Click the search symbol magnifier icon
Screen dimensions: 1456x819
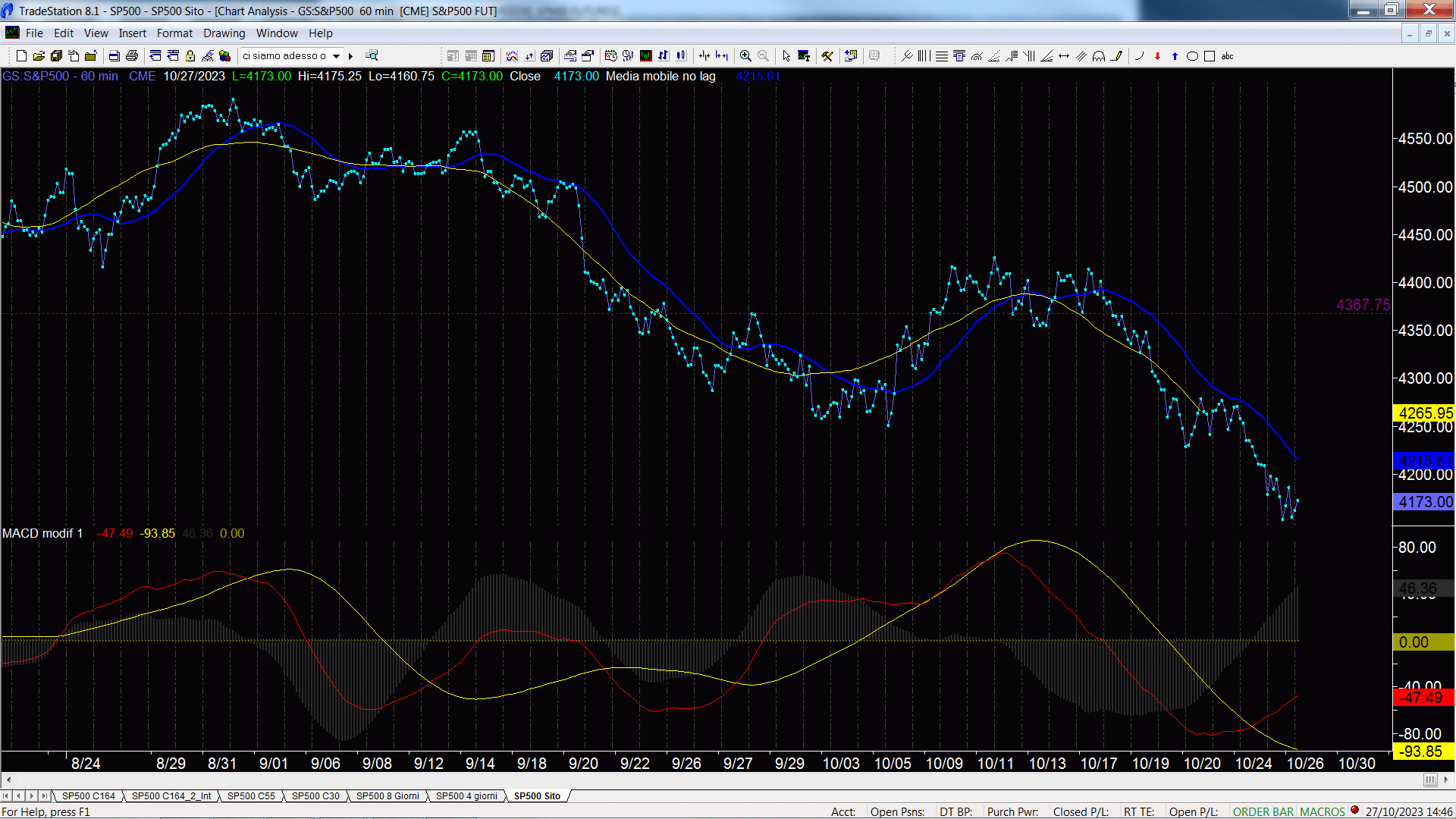[372, 56]
